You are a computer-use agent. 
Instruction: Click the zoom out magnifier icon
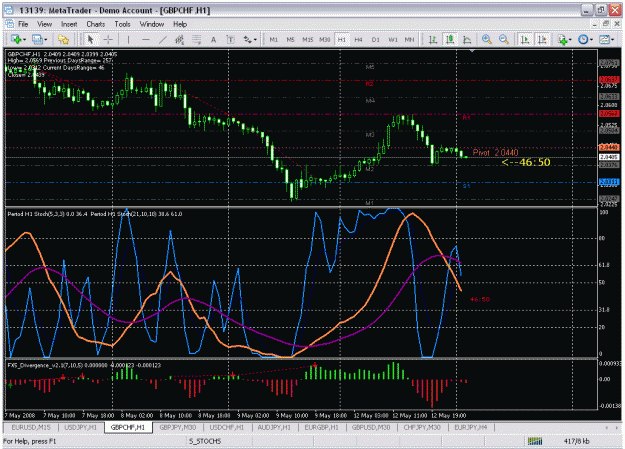click(504, 39)
